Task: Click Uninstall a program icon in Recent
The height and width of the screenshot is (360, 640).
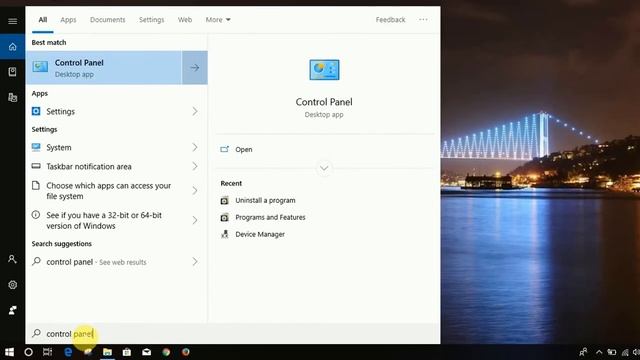Action: coord(224,200)
